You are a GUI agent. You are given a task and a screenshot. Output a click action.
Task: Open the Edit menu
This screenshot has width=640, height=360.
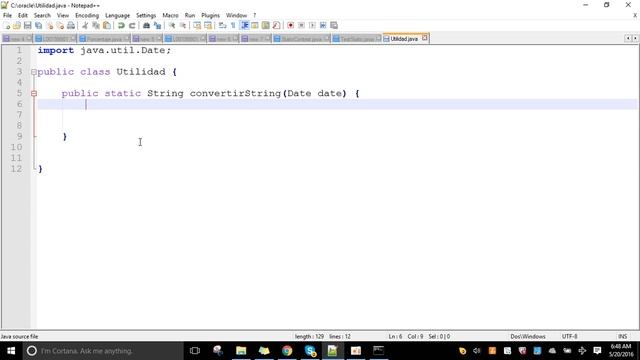pos(22,15)
